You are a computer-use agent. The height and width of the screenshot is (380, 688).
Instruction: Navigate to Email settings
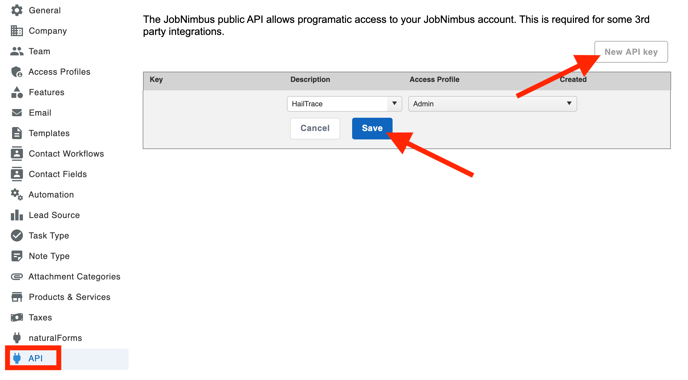point(40,113)
